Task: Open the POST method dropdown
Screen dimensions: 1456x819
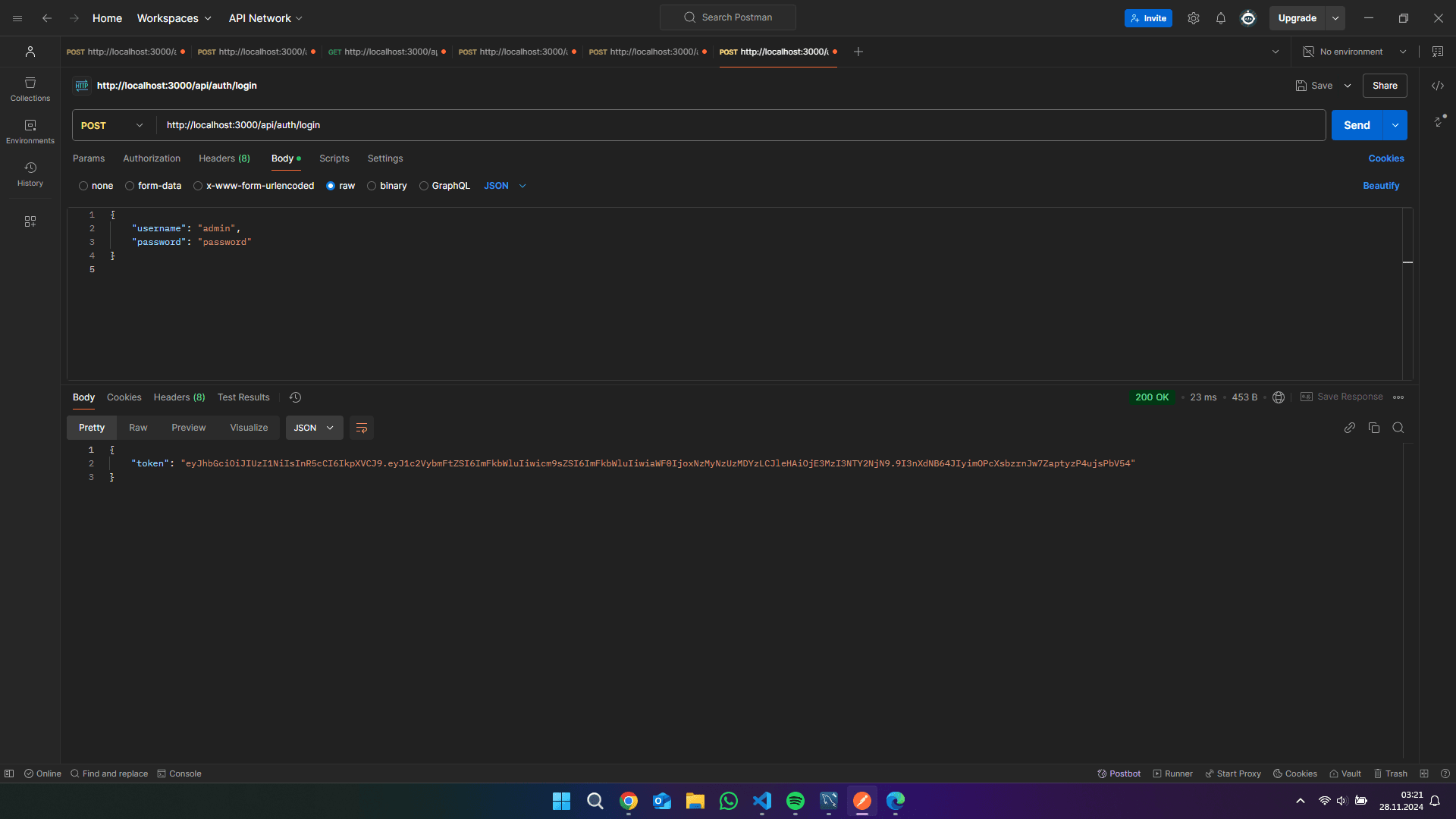Action: (x=112, y=125)
